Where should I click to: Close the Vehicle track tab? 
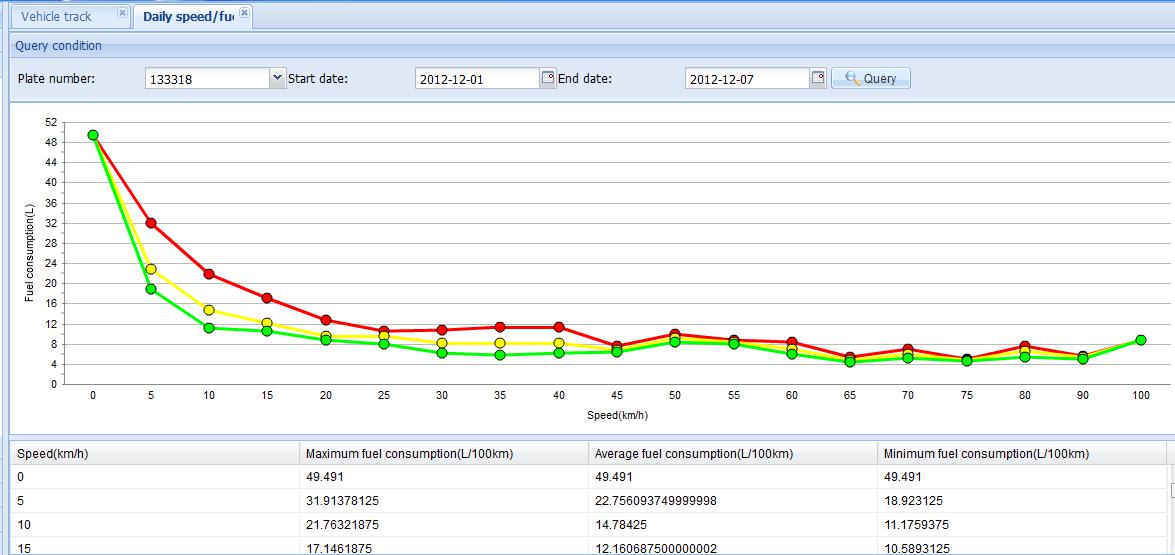122,13
